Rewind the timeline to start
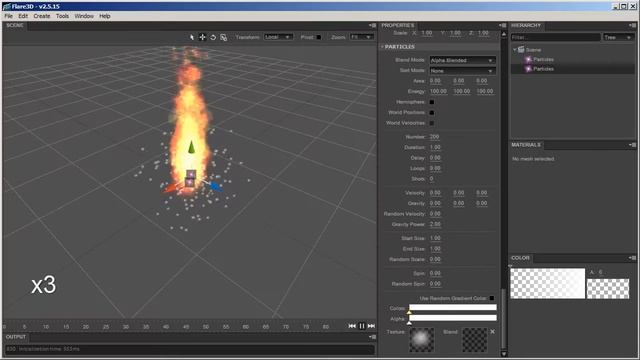Image resolution: width=640 pixels, height=360 pixels. (x=352, y=326)
